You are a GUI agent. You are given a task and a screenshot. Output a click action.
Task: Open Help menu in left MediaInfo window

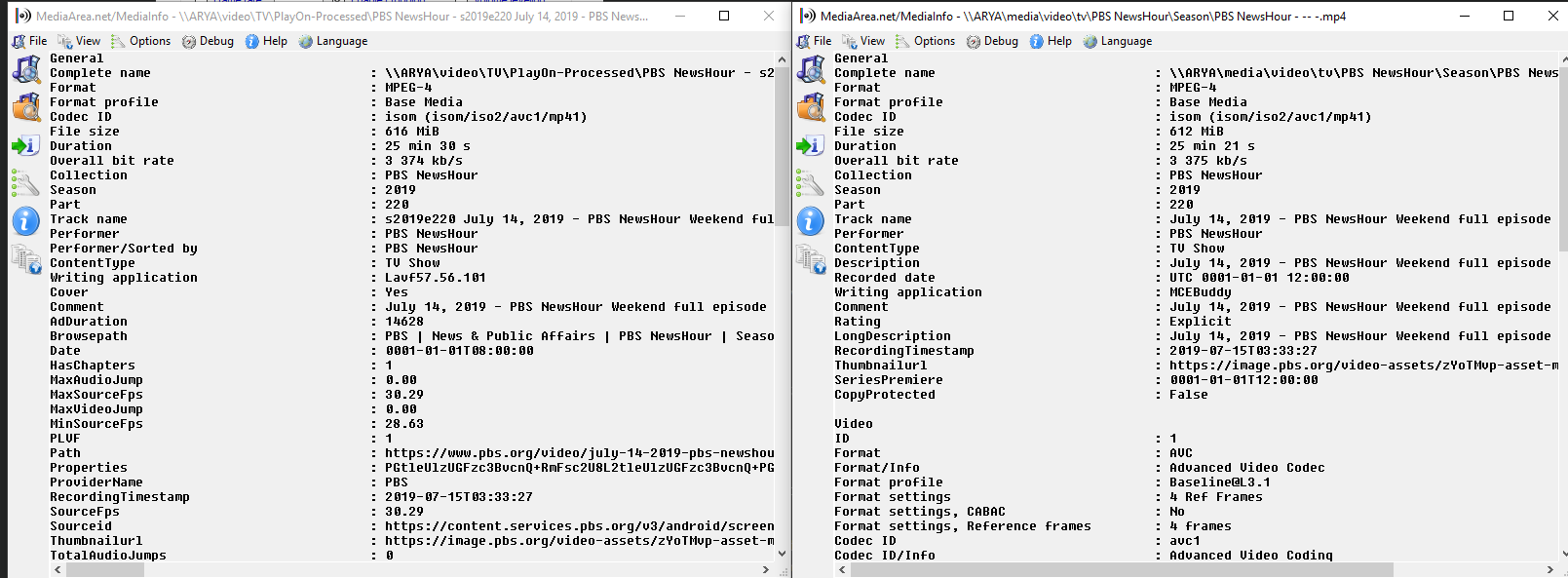[266, 41]
